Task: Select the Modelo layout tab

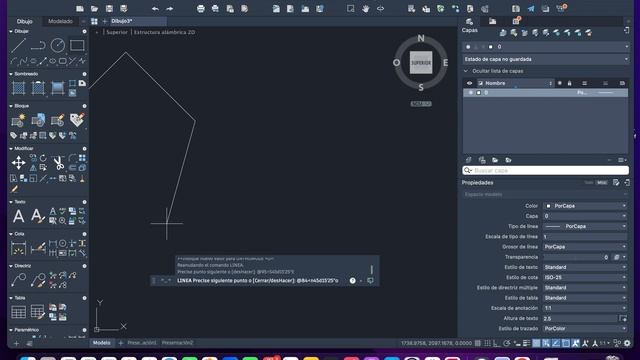Action: [102, 343]
